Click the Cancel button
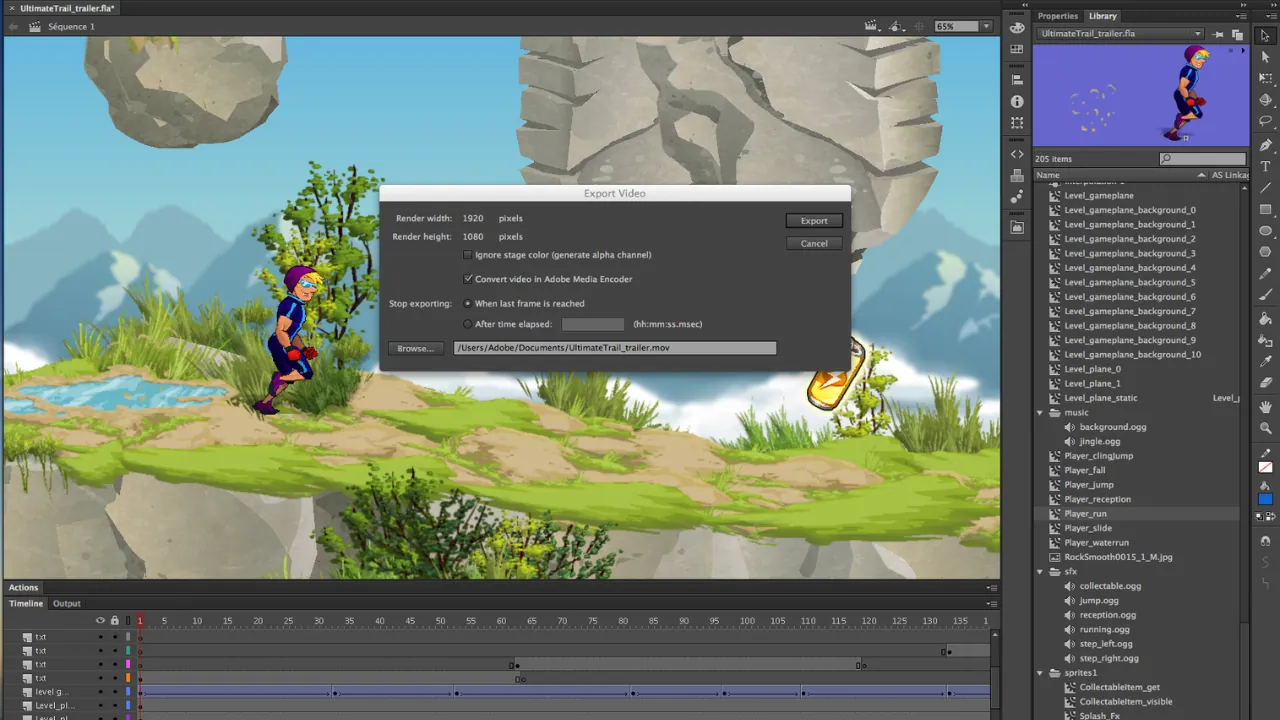This screenshot has width=1280, height=720. click(x=814, y=243)
